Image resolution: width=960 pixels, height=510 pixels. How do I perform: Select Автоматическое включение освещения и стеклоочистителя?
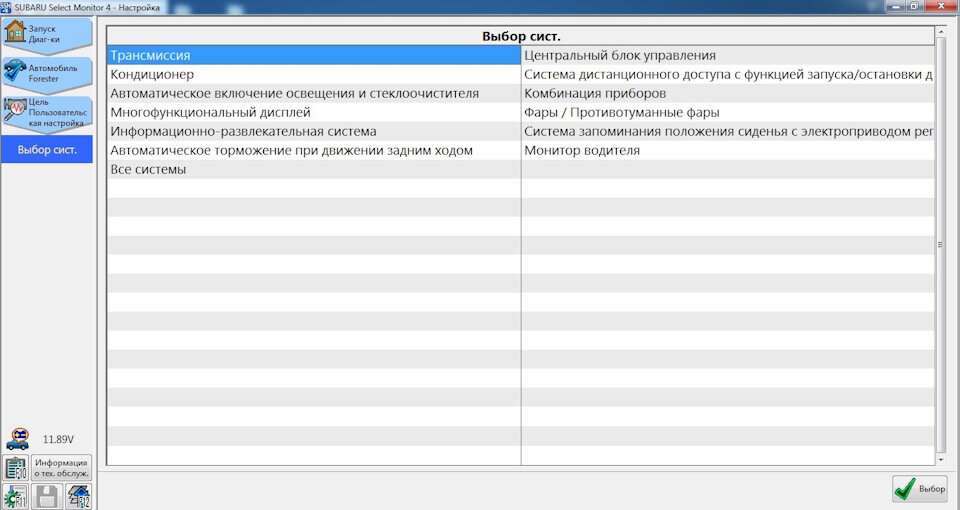click(x=314, y=93)
